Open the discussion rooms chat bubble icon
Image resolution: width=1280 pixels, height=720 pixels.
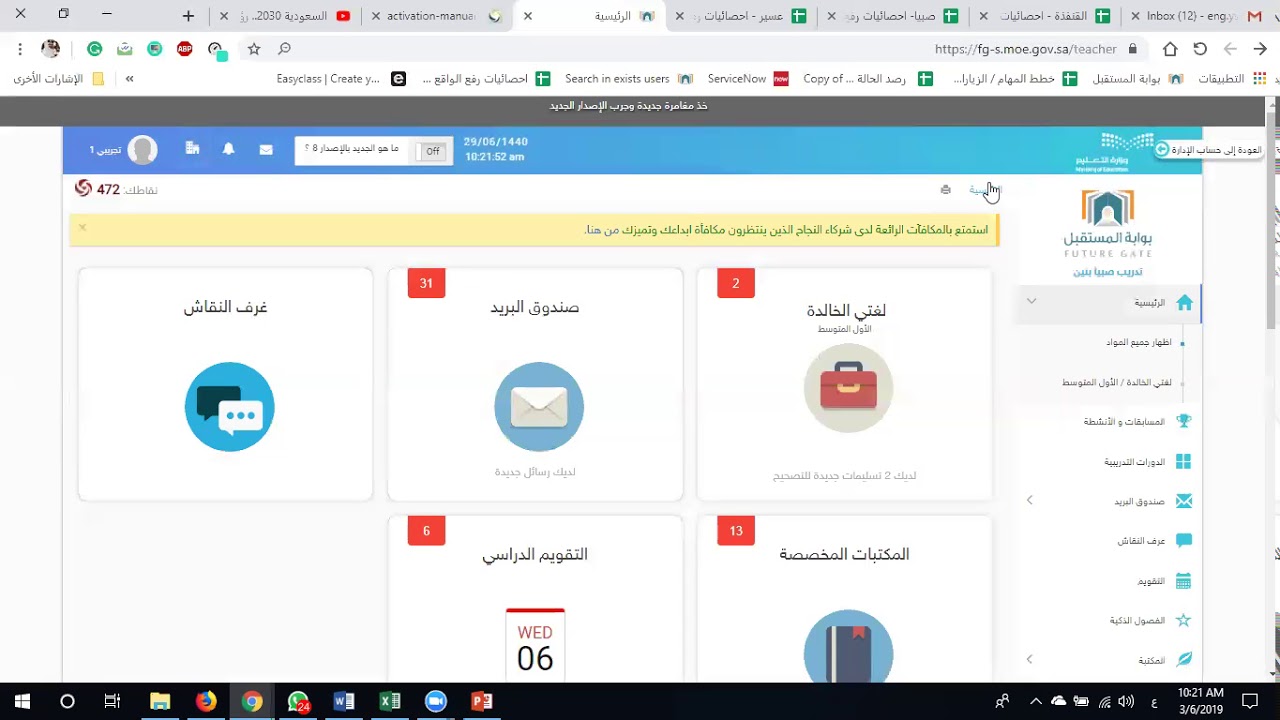pos(229,407)
